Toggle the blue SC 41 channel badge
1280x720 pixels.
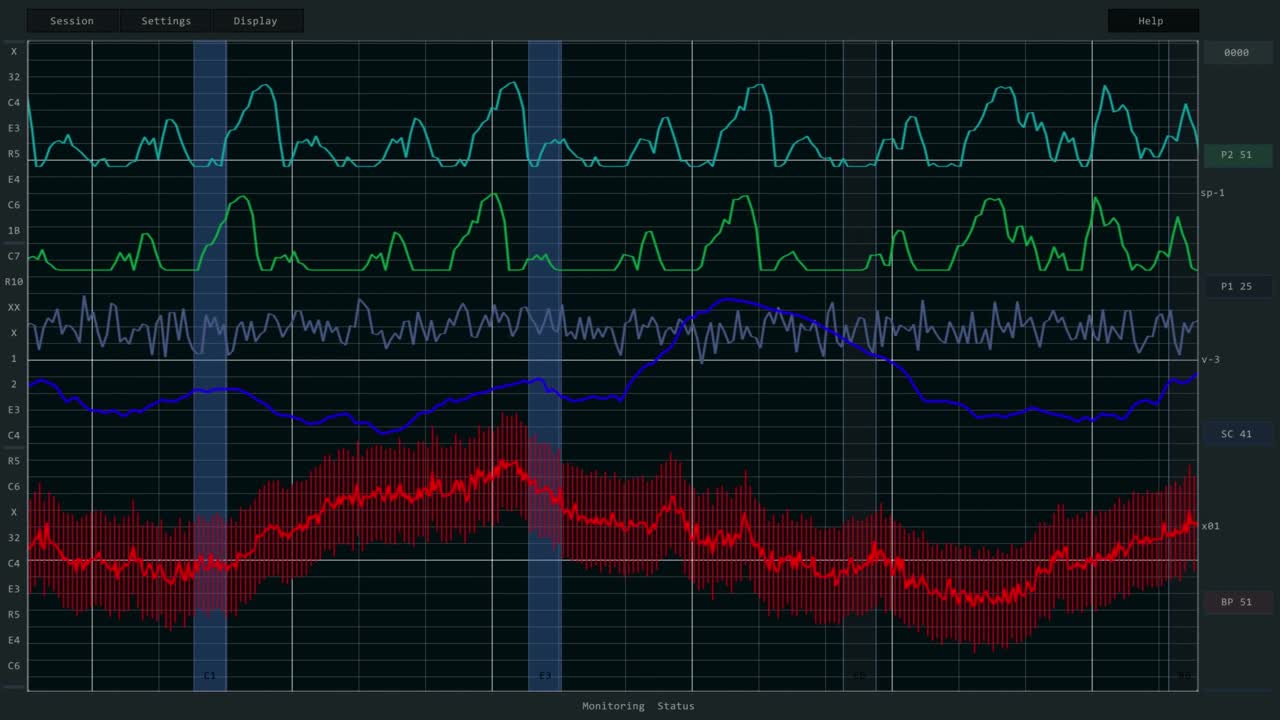[1237, 434]
